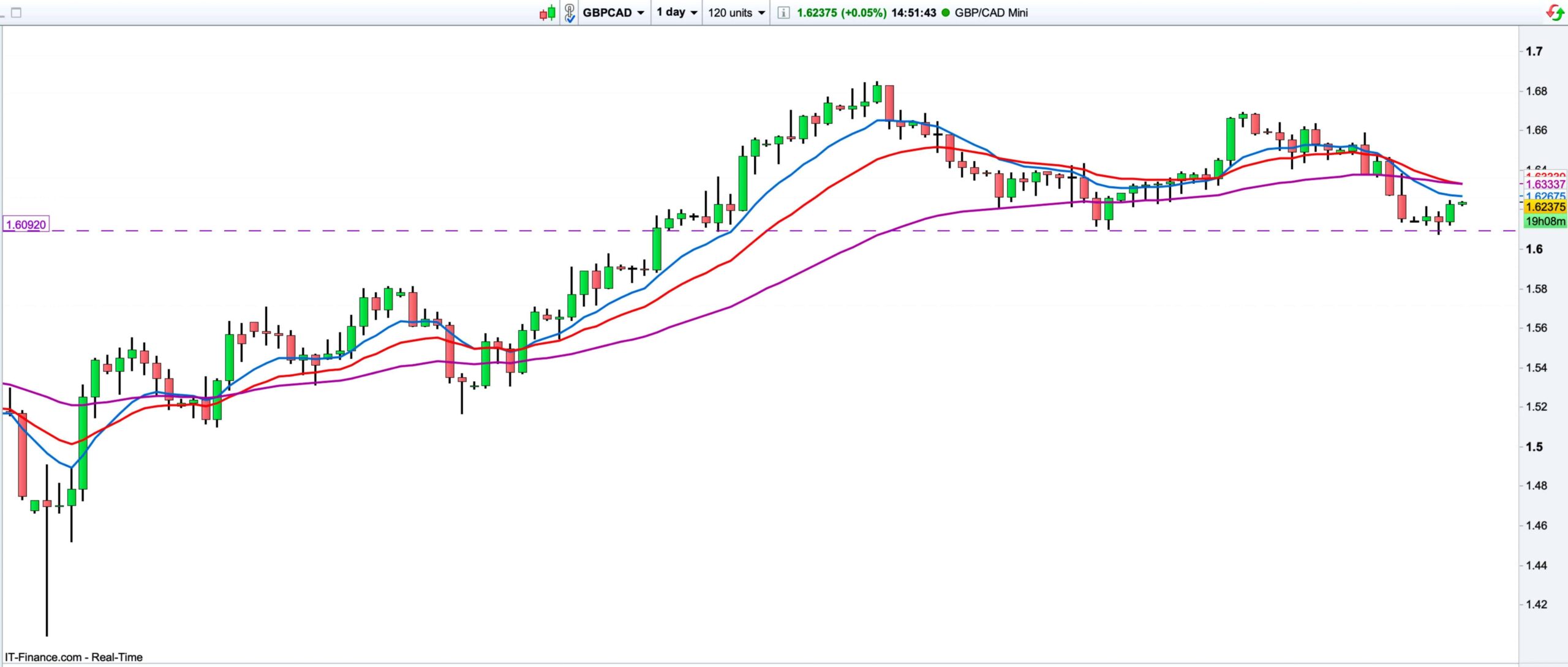The image size is (1568, 667).
Task: Click the instrument info icon
Action: [x=783, y=12]
